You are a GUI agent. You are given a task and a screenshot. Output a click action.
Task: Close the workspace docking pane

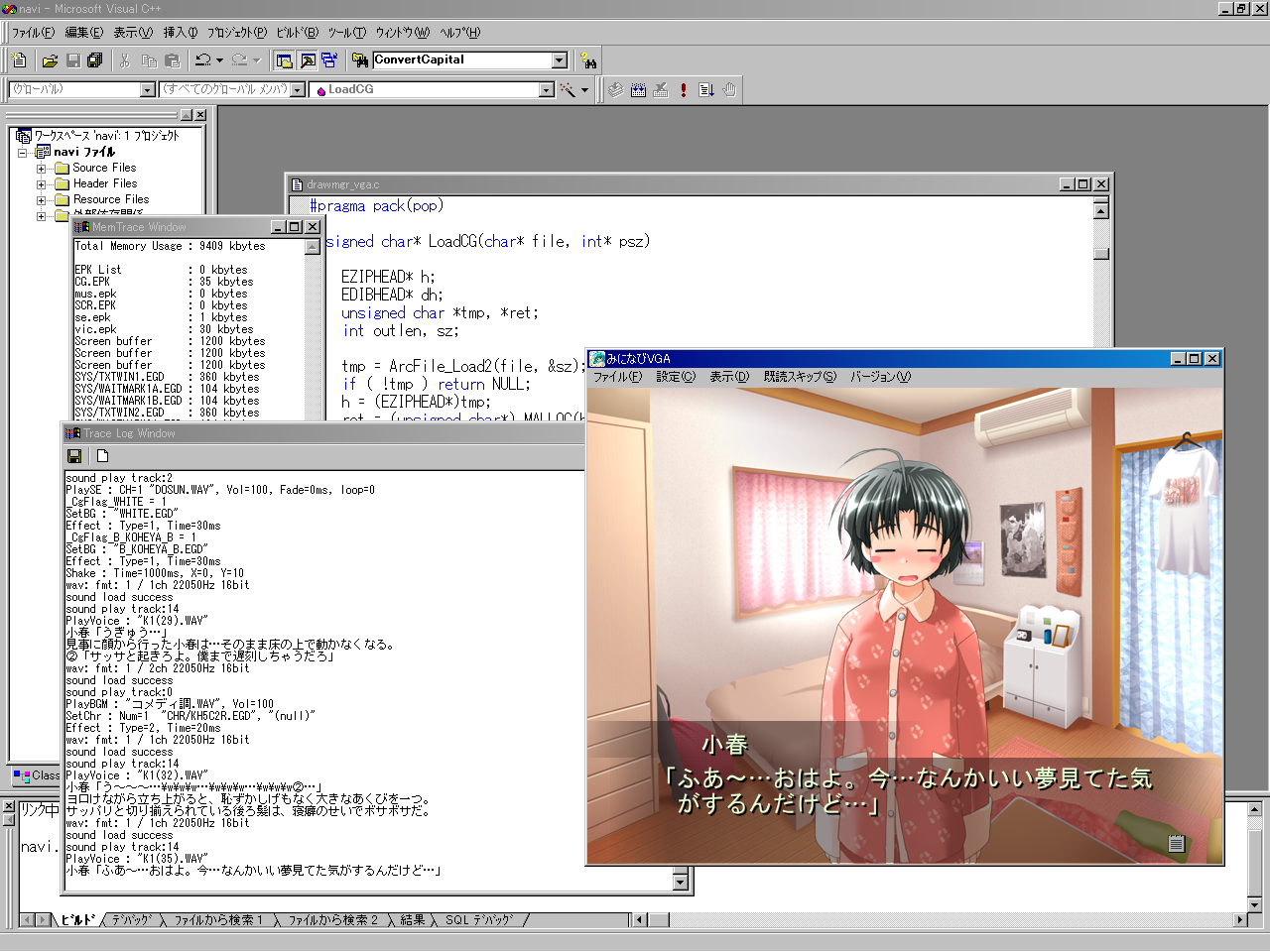(x=200, y=115)
